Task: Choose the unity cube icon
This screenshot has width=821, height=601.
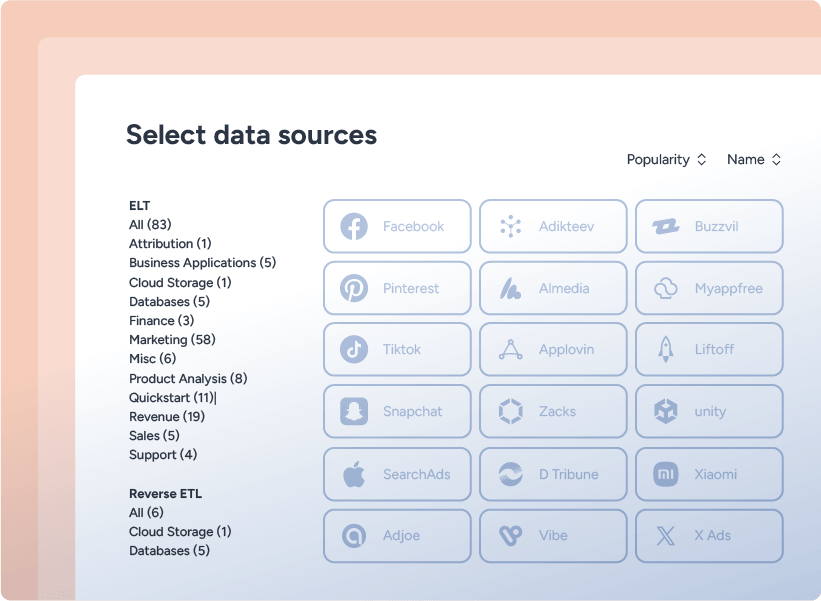Action: point(665,411)
